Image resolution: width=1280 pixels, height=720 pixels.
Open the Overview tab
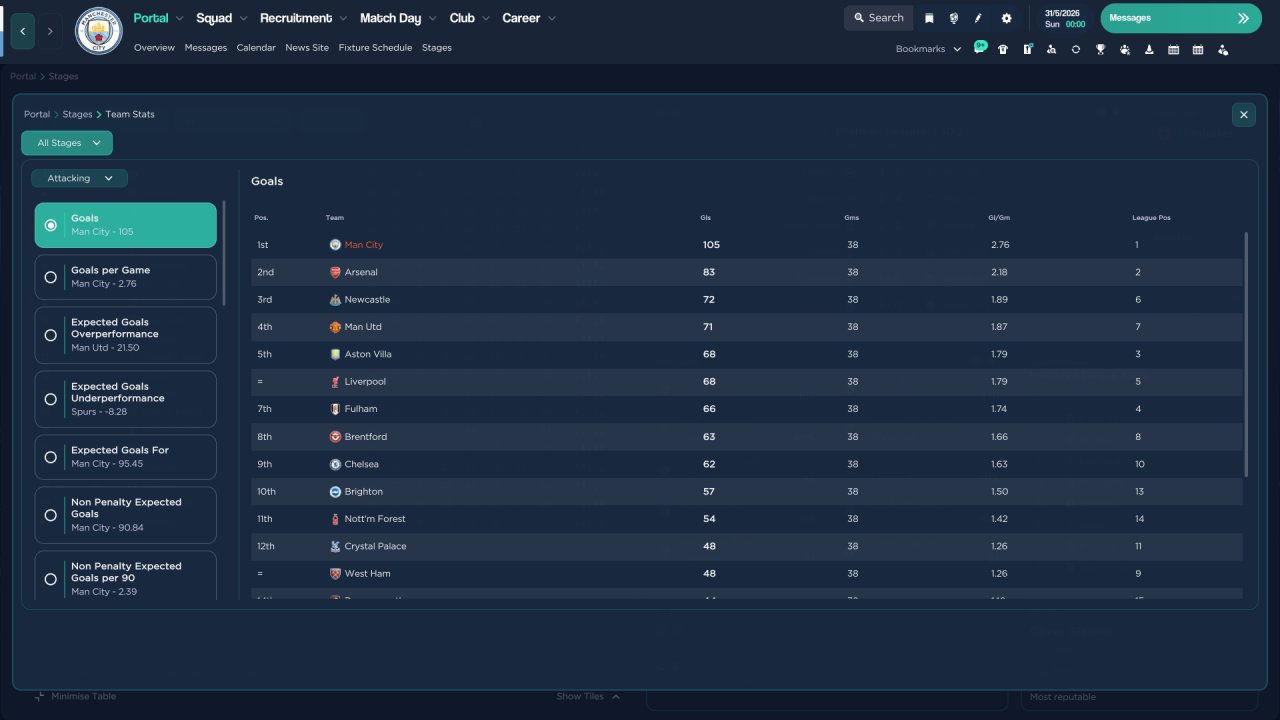154,48
